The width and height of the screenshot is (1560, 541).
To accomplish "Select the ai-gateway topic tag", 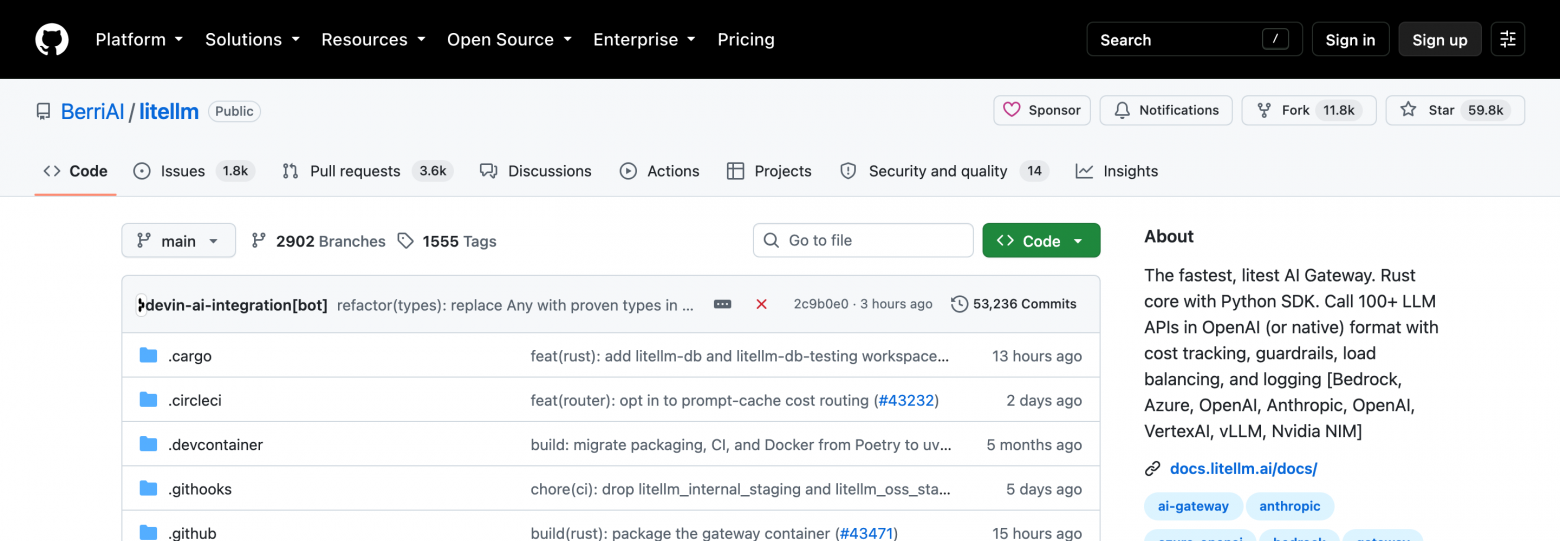I will point(1193,506).
